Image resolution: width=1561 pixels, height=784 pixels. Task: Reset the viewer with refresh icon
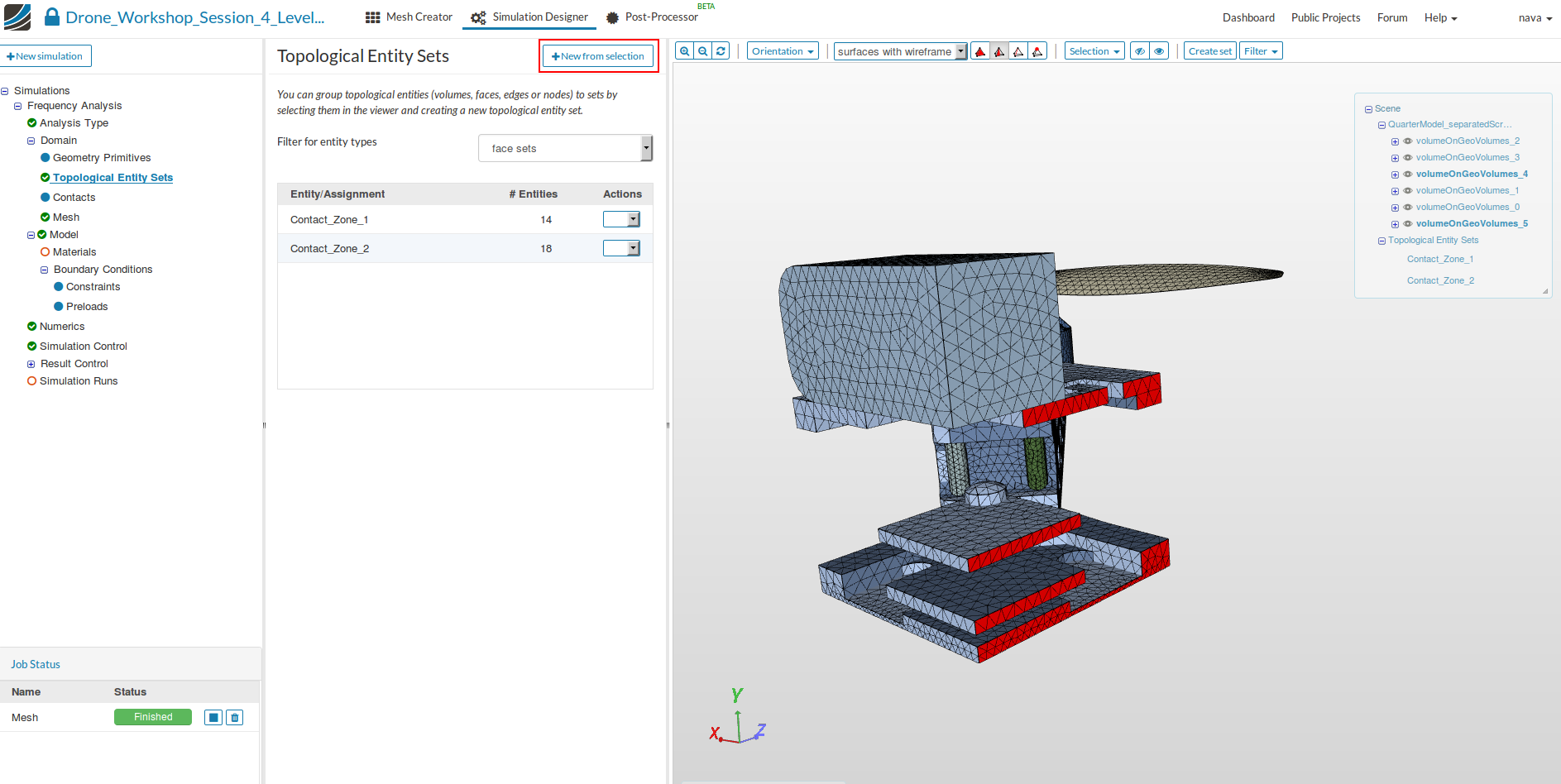tap(721, 51)
